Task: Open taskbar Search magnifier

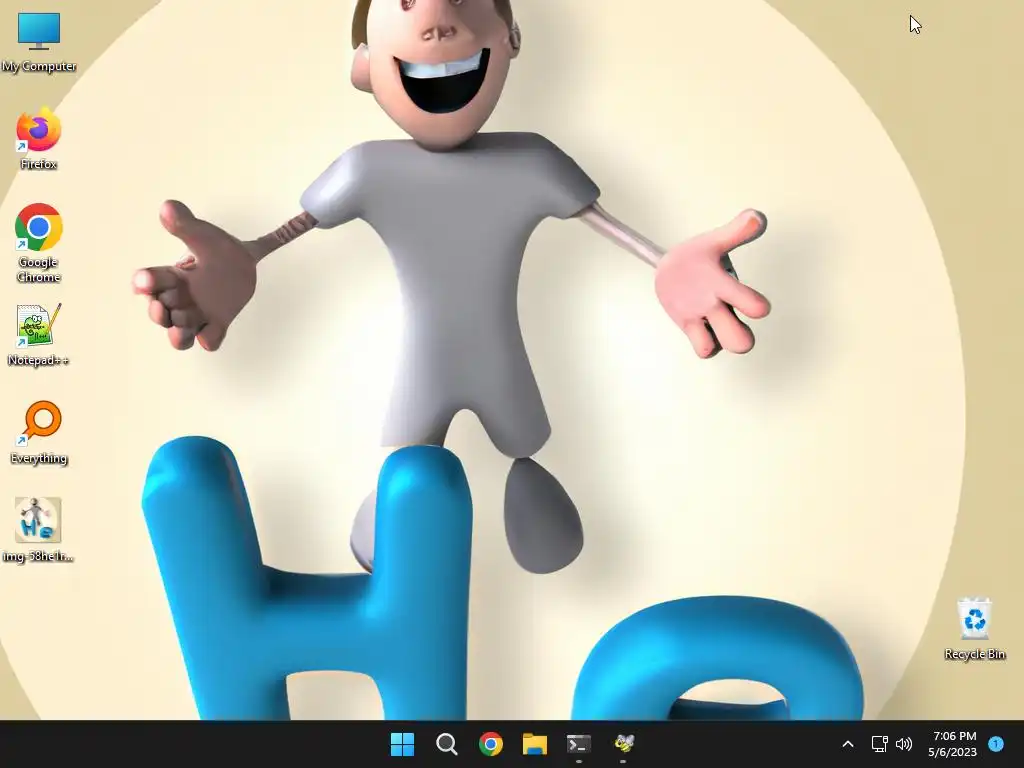Action: pos(447,744)
